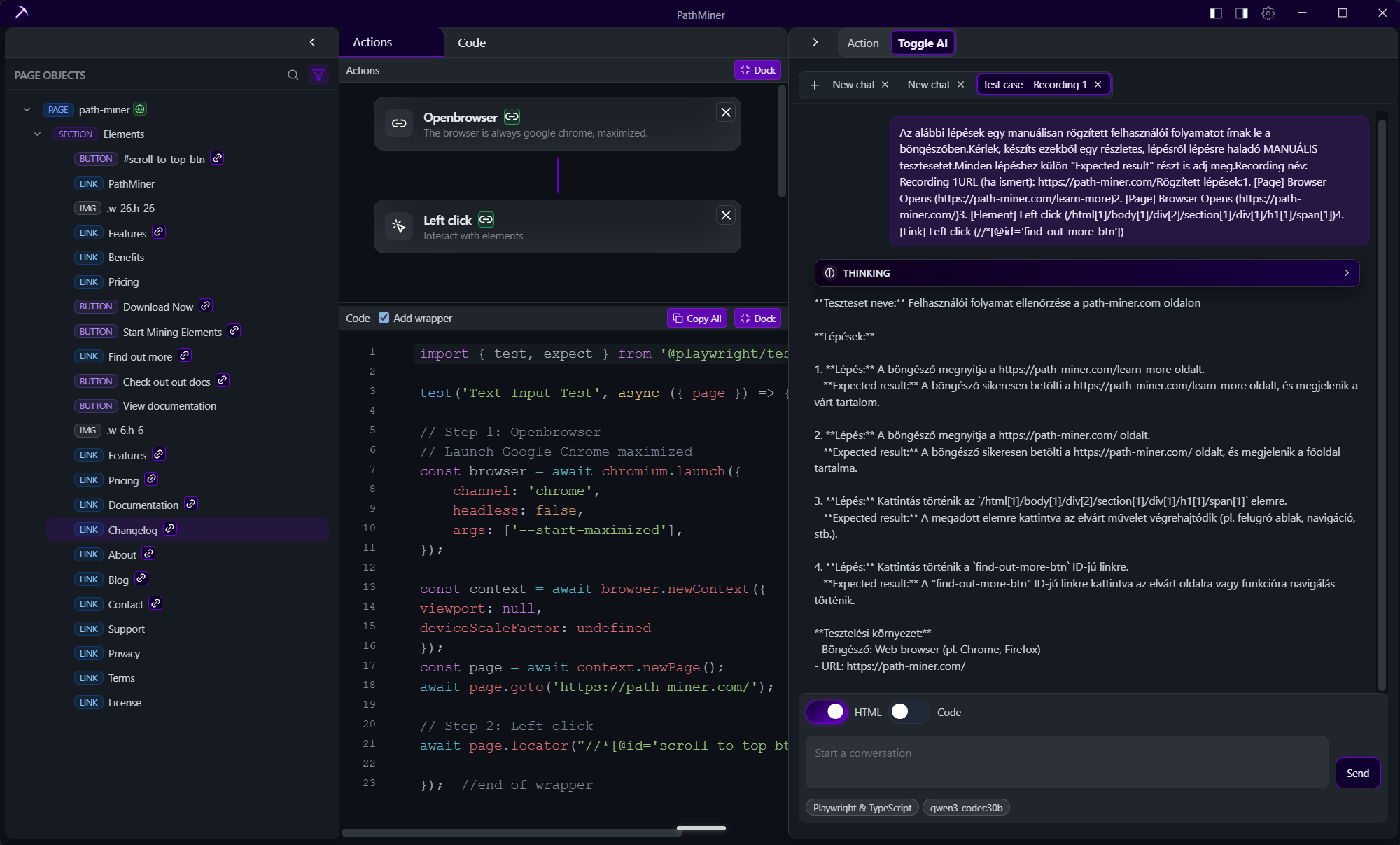Viewport: 1400px width, 845px height.
Task: Expand the THINKING section in the chat
Action: (x=1347, y=273)
